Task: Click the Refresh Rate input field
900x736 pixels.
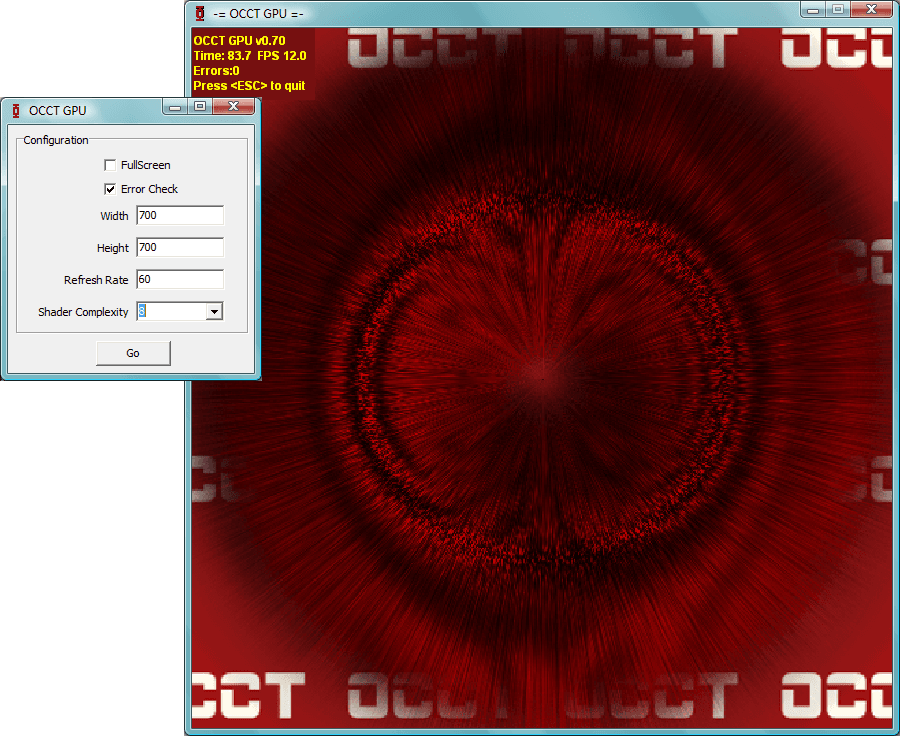Action: (180, 280)
